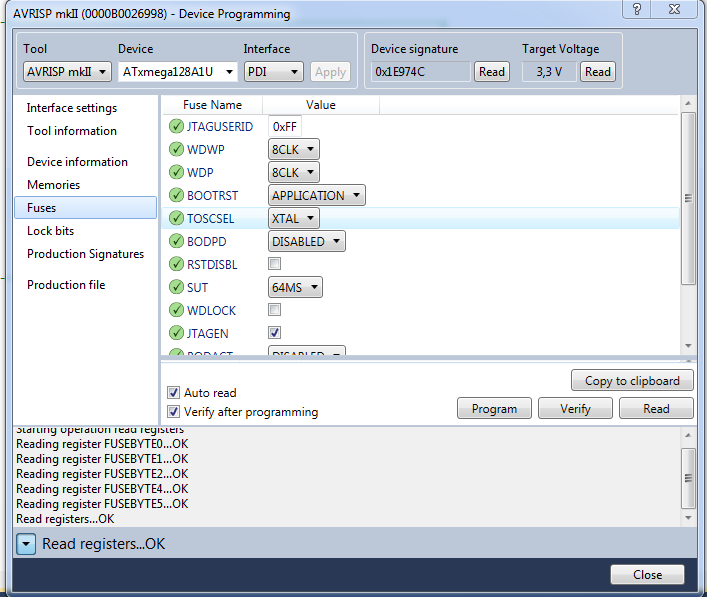707x597 pixels.
Task: Click the green status icon beside JTAGUSERID
Action: click(176, 126)
